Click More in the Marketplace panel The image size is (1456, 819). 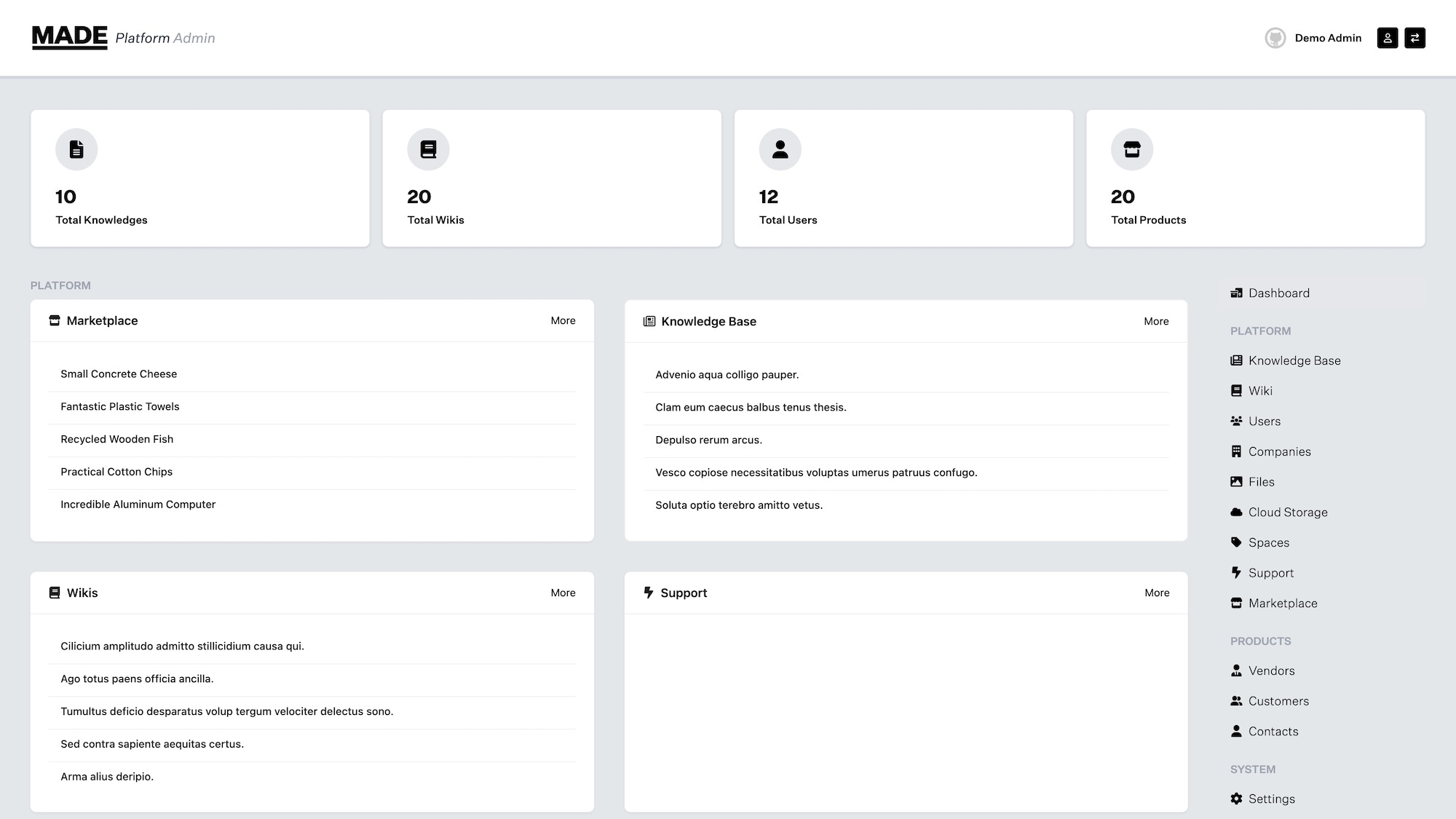563,320
